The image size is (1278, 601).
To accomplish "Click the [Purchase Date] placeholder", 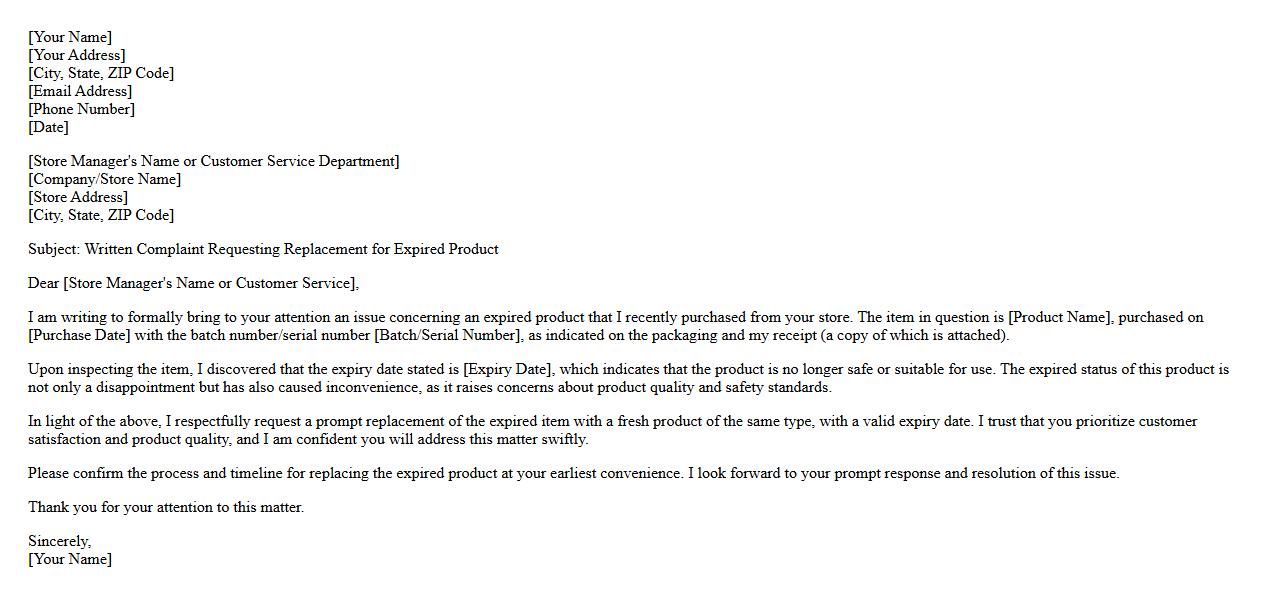I will pos(82,335).
